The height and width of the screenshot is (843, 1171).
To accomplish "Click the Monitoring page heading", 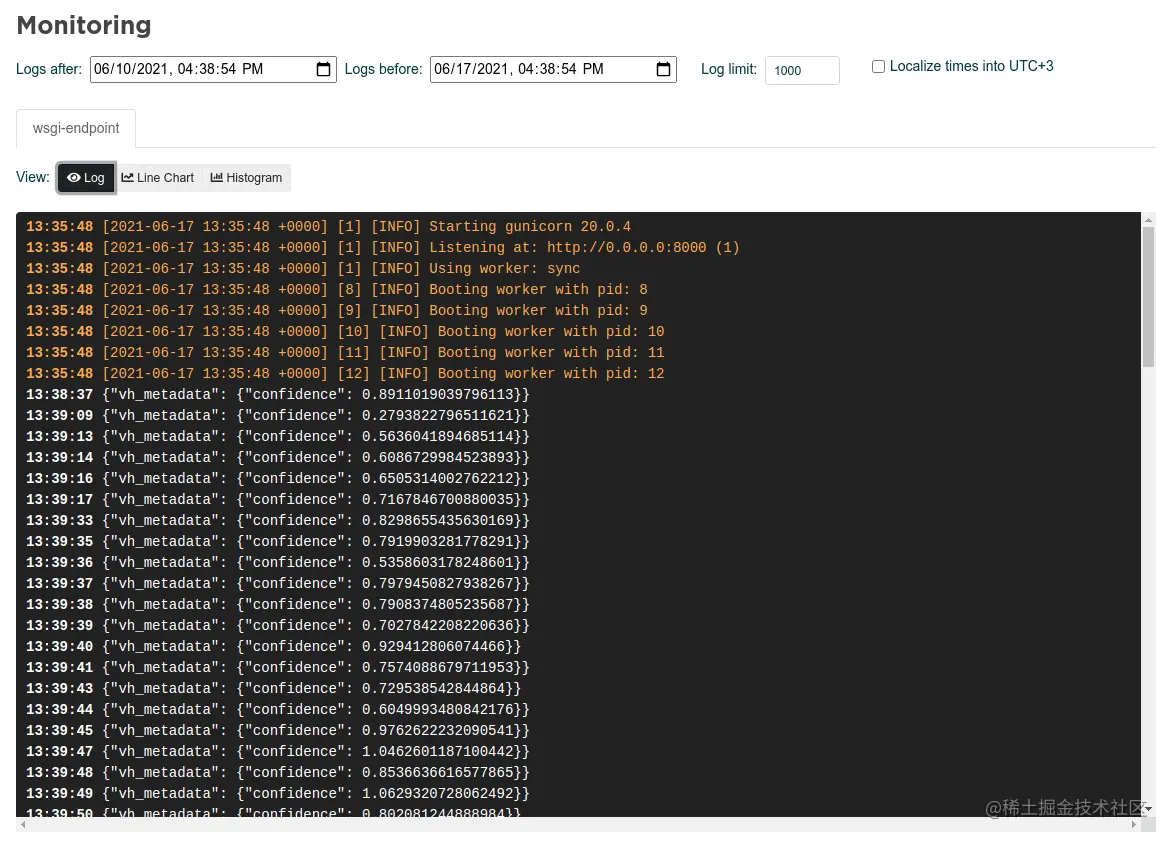I will pos(84,25).
